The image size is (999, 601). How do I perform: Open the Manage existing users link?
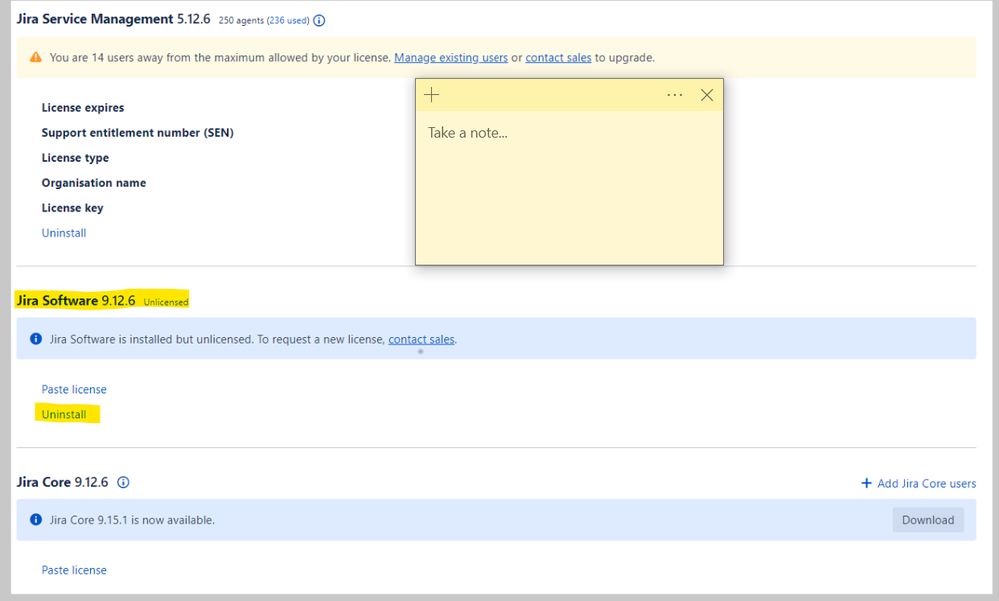(450, 57)
